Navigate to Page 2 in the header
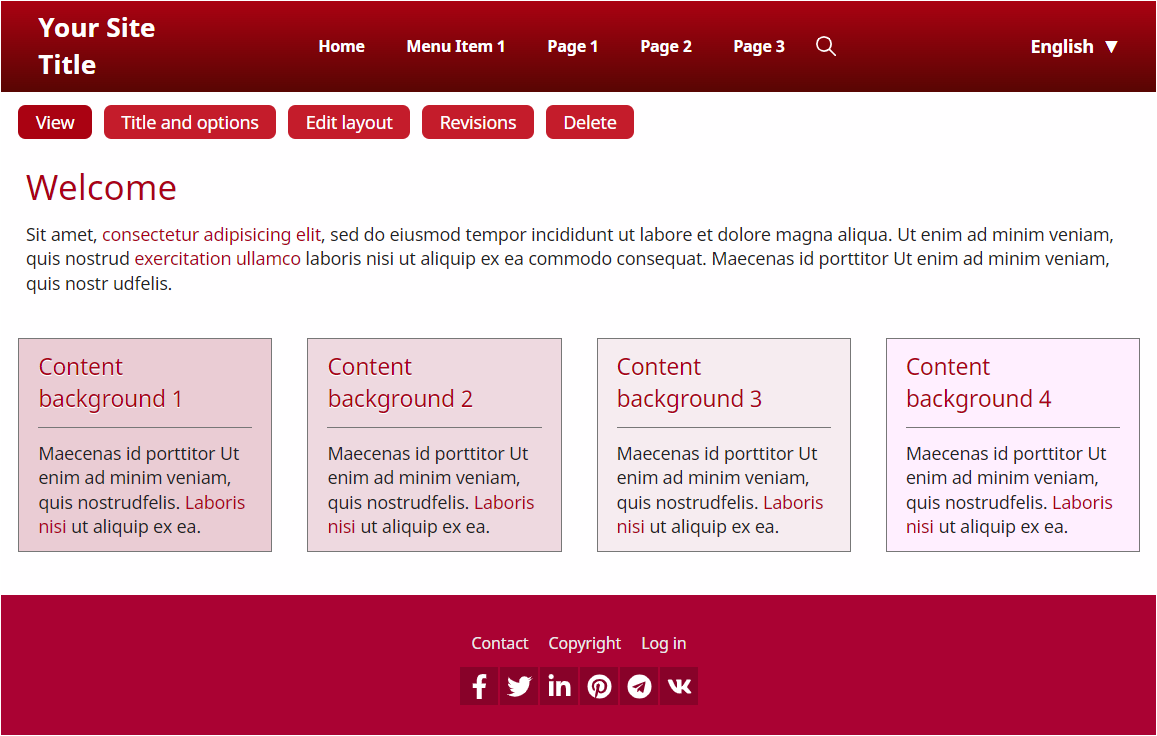This screenshot has height=736, width=1157. [x=666, y=46]
